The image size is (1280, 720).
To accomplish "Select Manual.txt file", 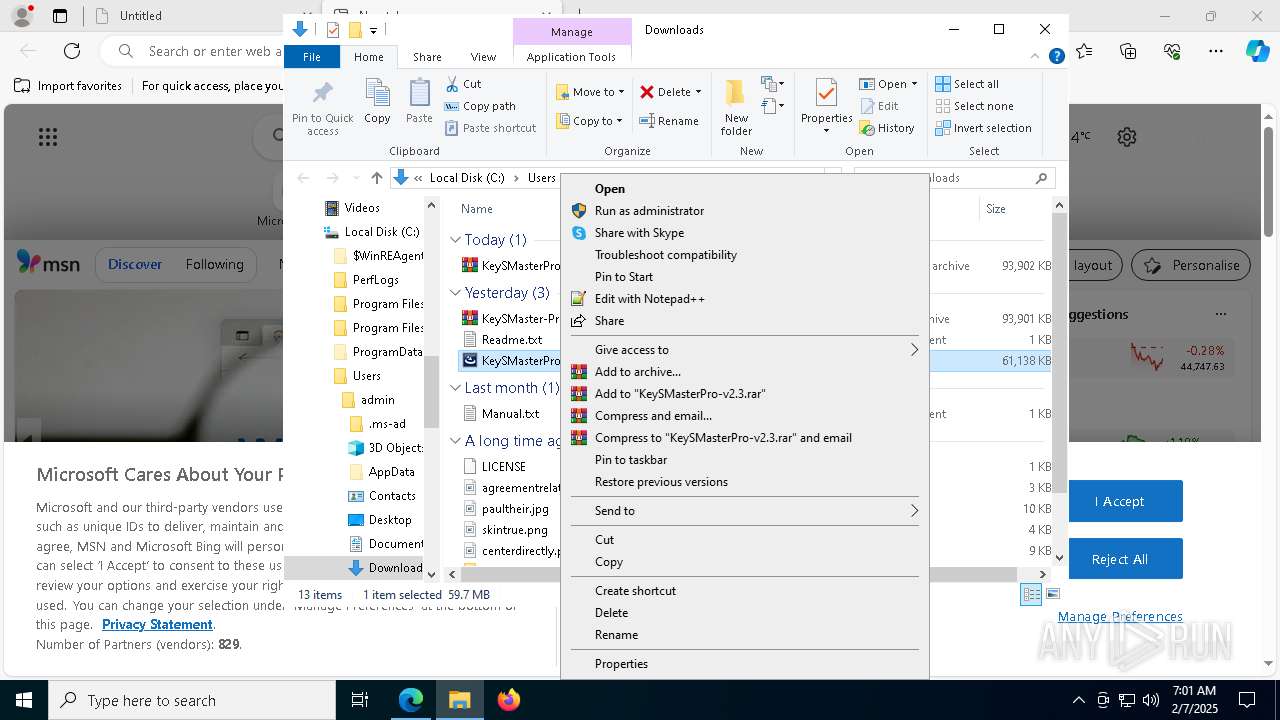I will pyautogui.click(x=510, y=414).
